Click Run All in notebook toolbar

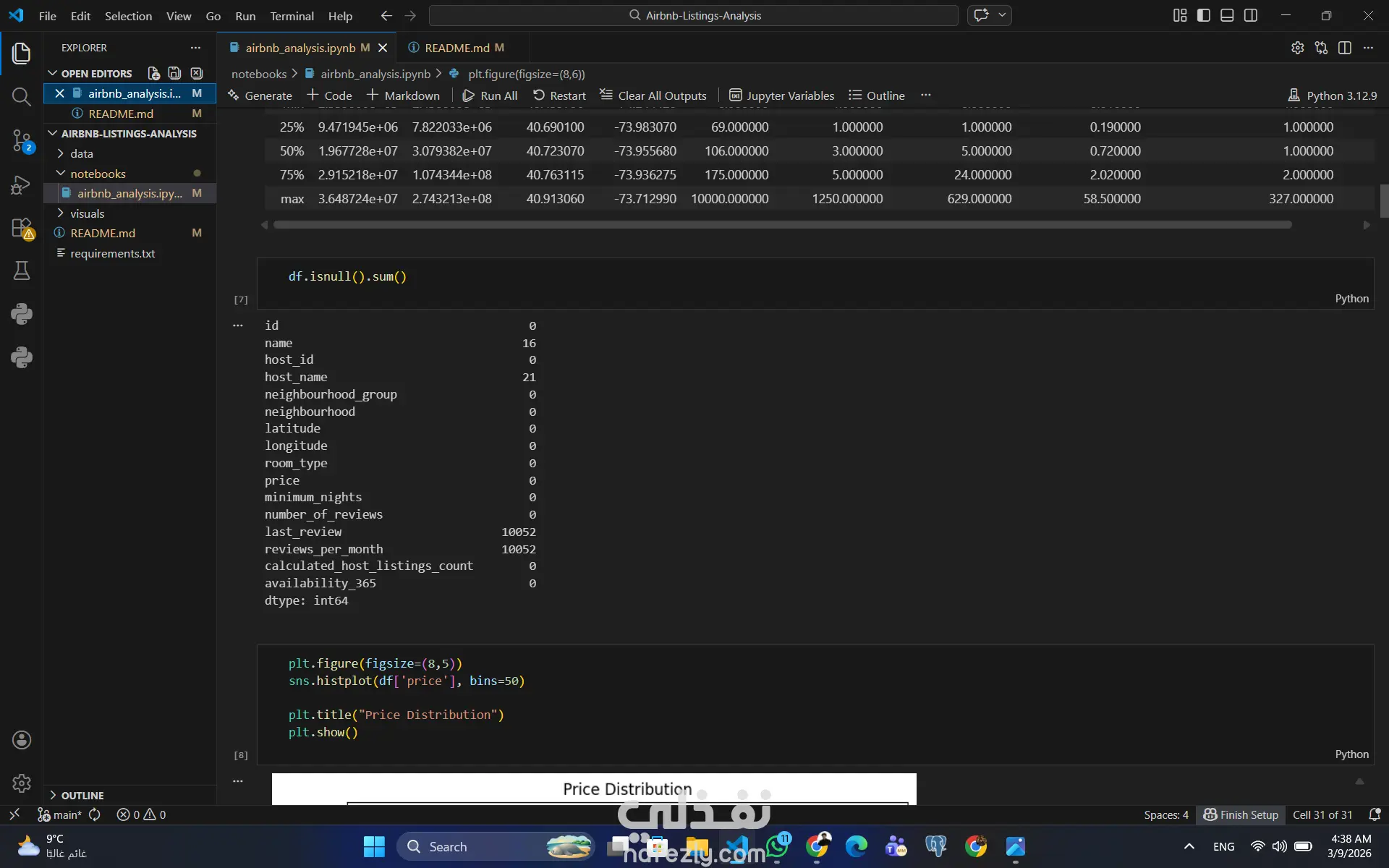point(490,95)
